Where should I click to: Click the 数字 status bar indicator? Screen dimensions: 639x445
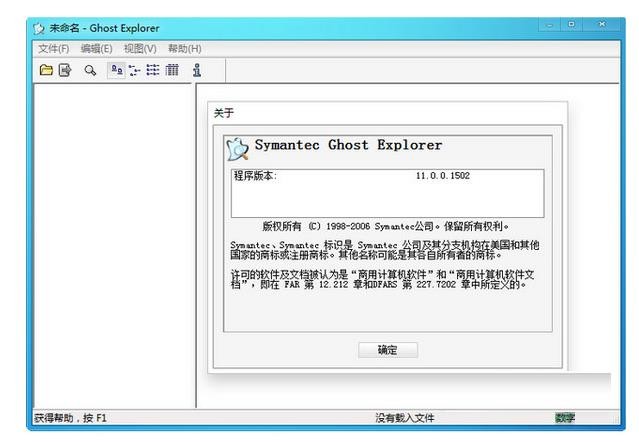(565, 417)
